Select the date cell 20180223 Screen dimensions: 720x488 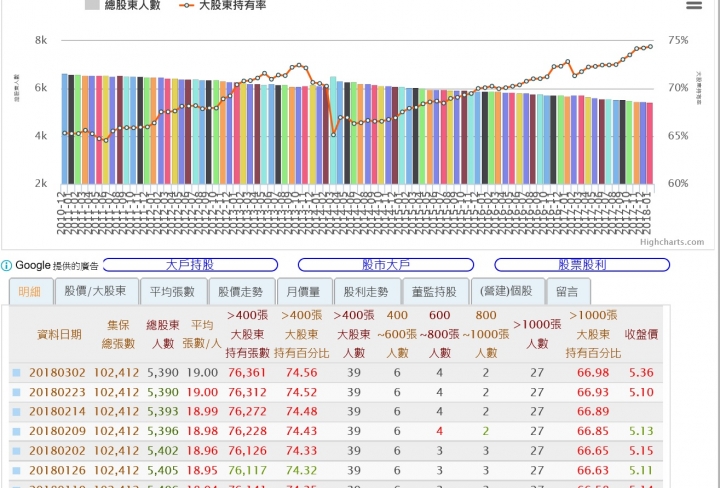coord(57,393)
